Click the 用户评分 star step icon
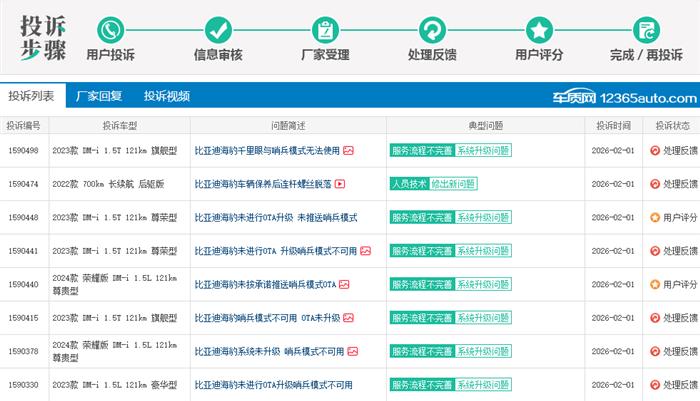 coord(539,30)
